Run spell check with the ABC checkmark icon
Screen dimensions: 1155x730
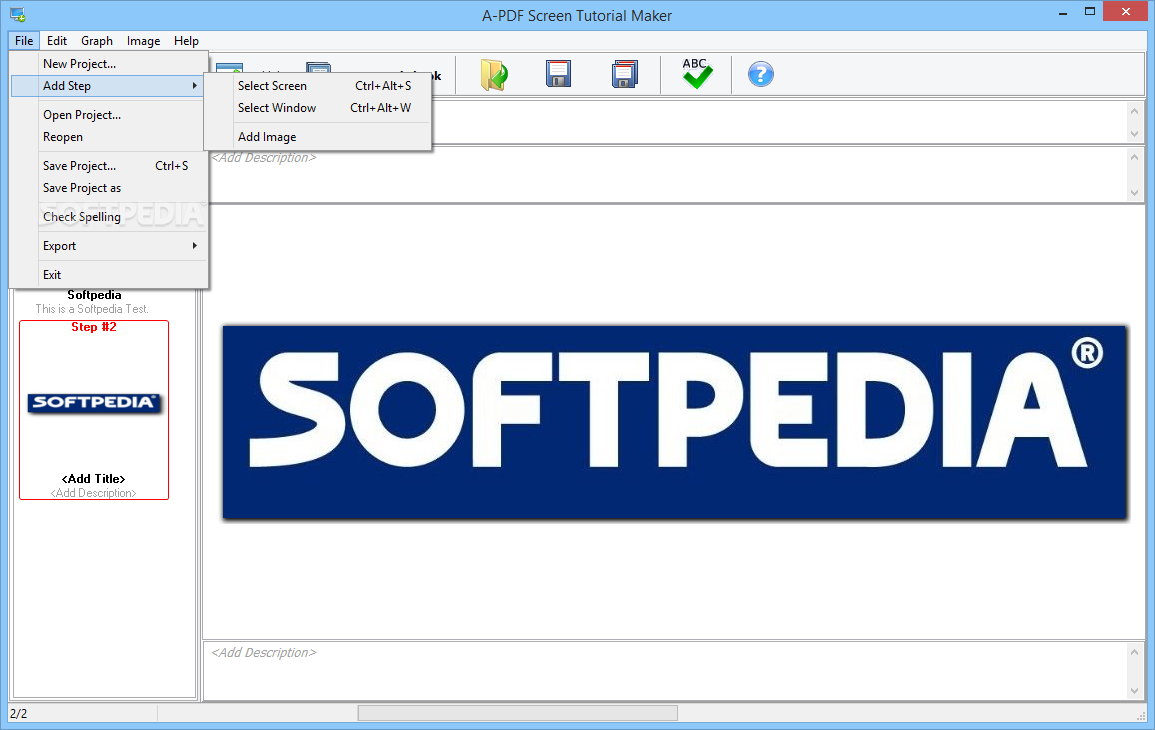point(696,74)
